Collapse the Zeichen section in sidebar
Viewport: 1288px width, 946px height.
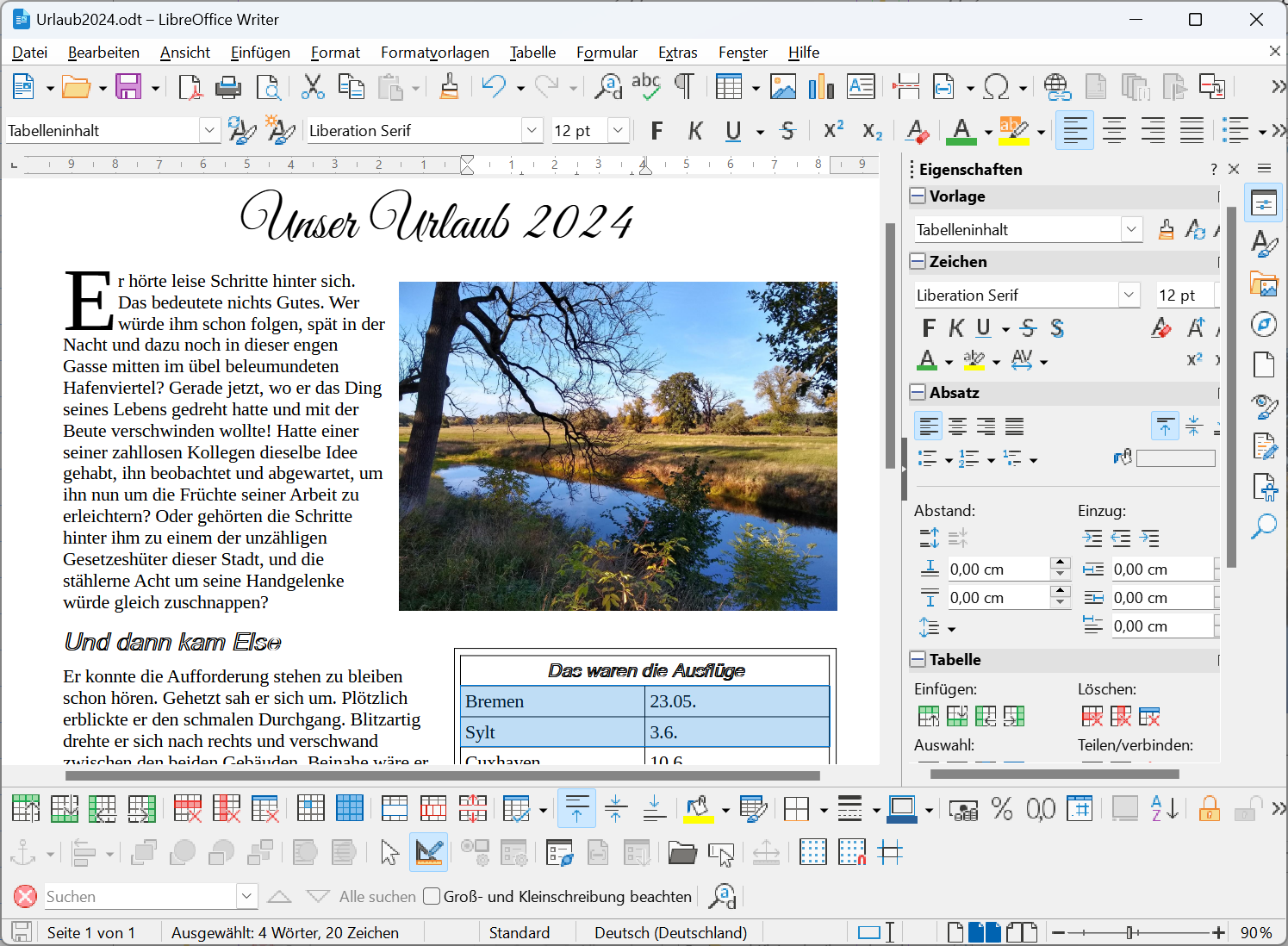tap(918, 261)
